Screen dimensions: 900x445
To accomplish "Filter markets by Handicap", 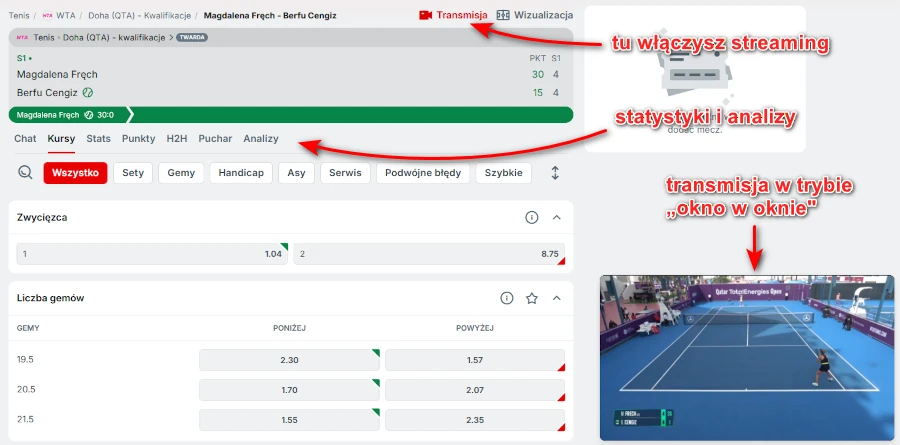I will point(241,173).
